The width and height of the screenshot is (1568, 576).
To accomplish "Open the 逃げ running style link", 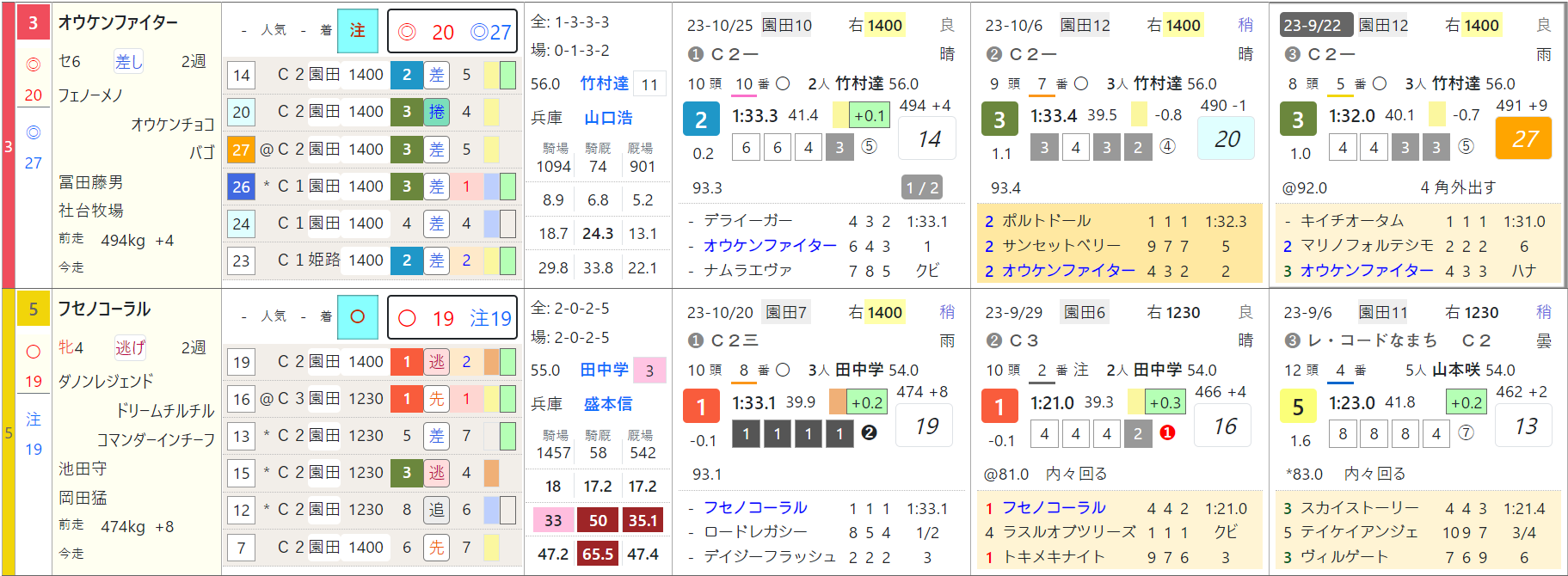I will click(130, 347).
